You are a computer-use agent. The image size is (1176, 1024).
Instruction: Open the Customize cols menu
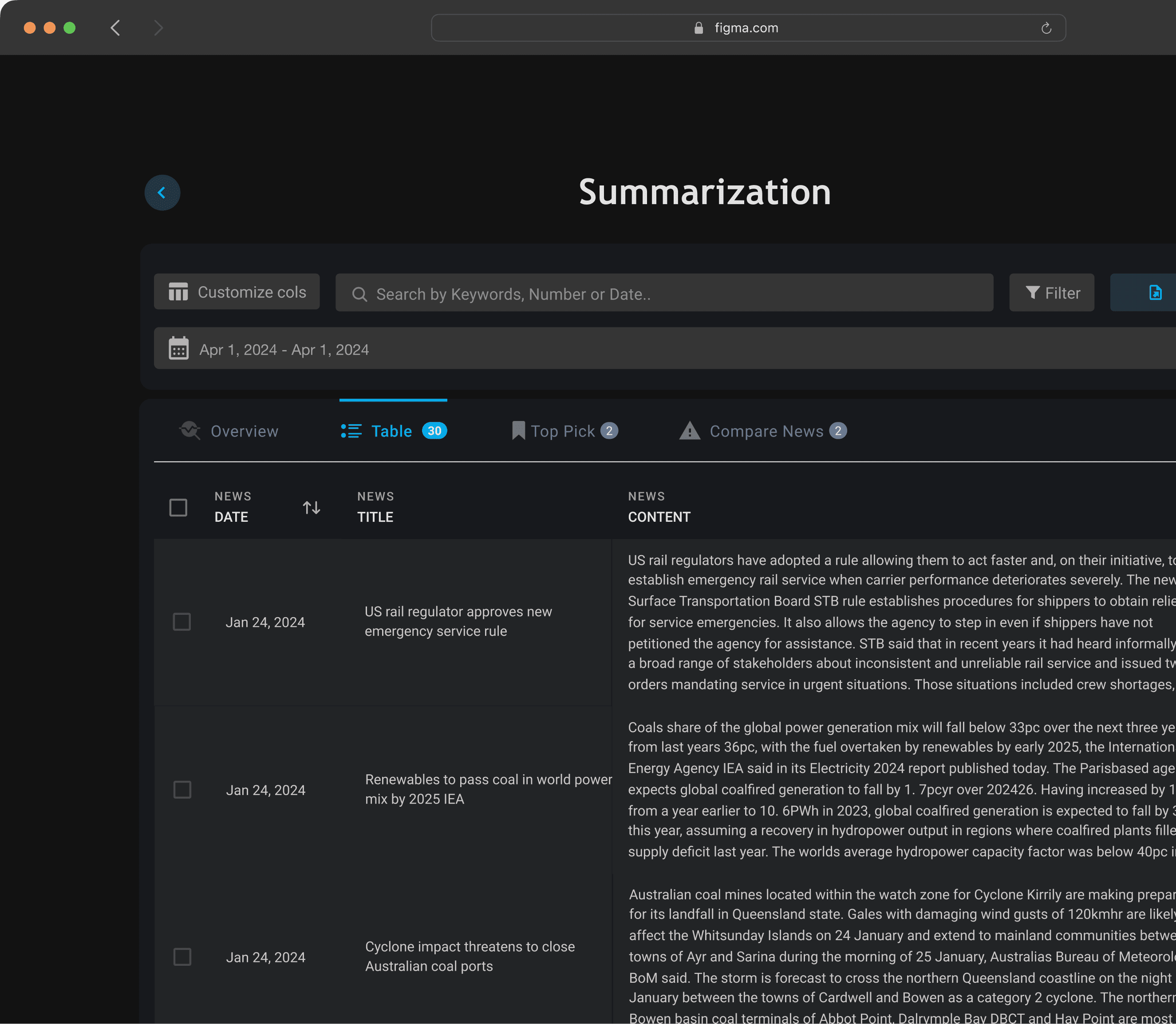point(237,292)
